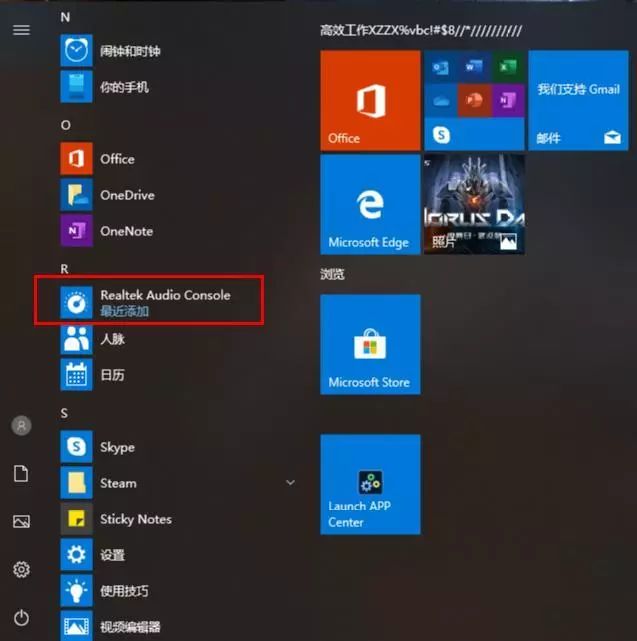Click the user account avatar in the sidebar

click(x=21, y=426)
